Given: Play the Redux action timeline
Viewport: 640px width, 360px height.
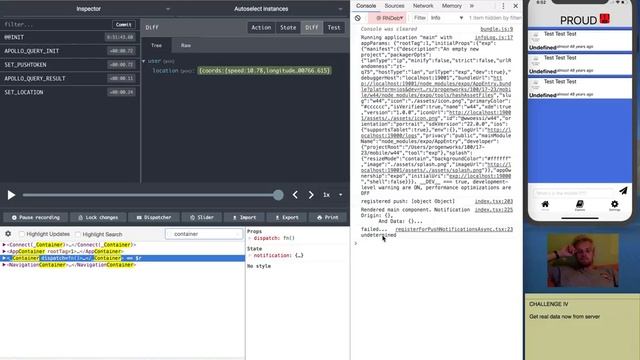Looking at the screenshot, I should pyautogui.click(x=11, y=195).
